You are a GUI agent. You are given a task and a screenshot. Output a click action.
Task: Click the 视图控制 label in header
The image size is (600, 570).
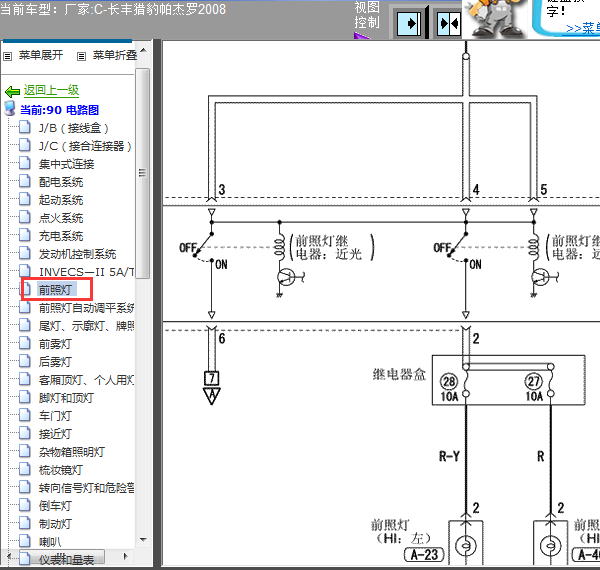point(367,15)
